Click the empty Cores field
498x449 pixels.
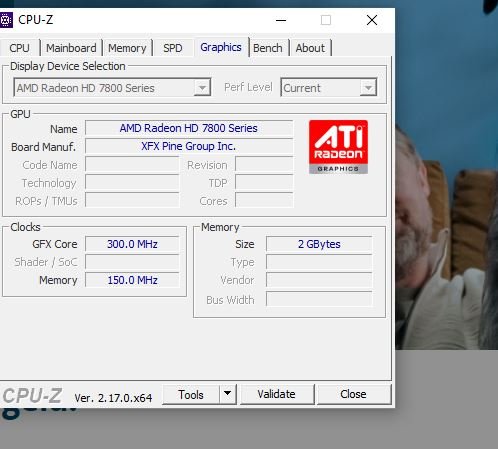(x=264, y=201)
